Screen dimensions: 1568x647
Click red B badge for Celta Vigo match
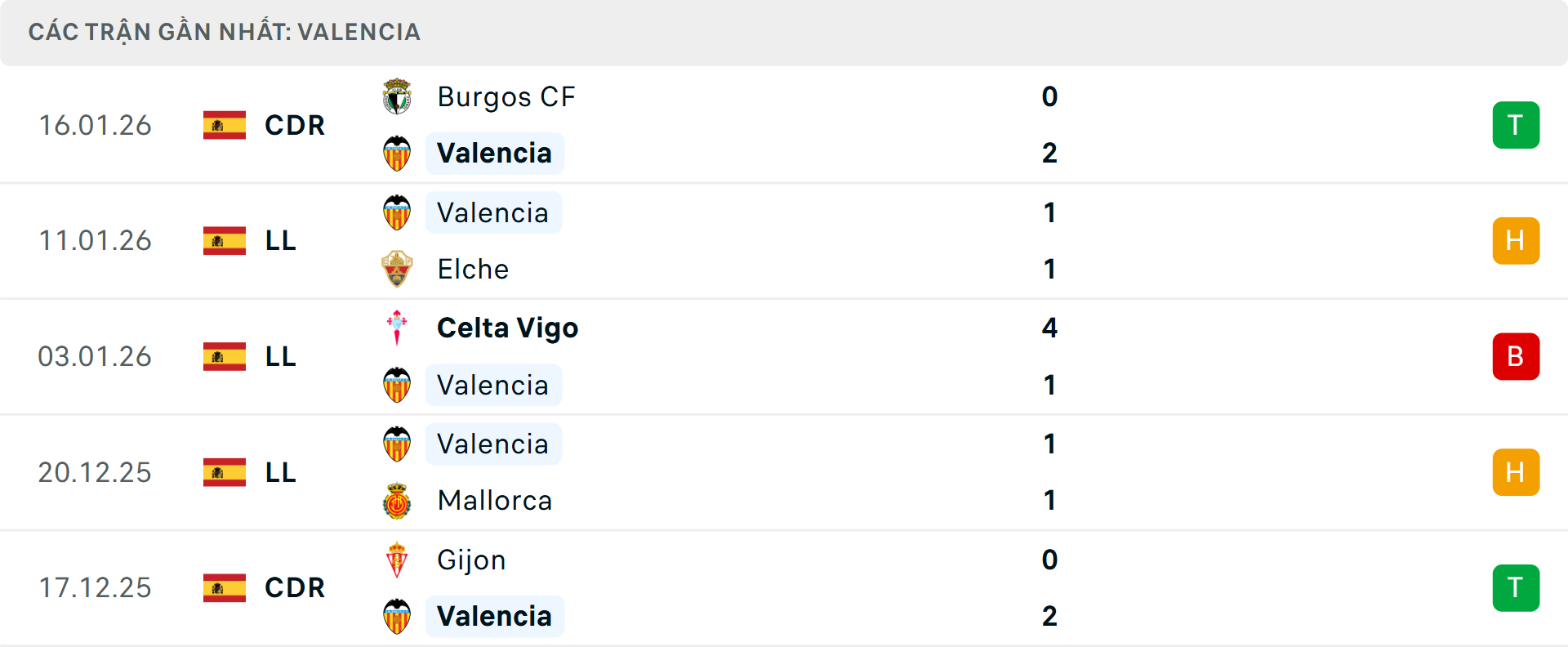click(x=1516, y=356)
